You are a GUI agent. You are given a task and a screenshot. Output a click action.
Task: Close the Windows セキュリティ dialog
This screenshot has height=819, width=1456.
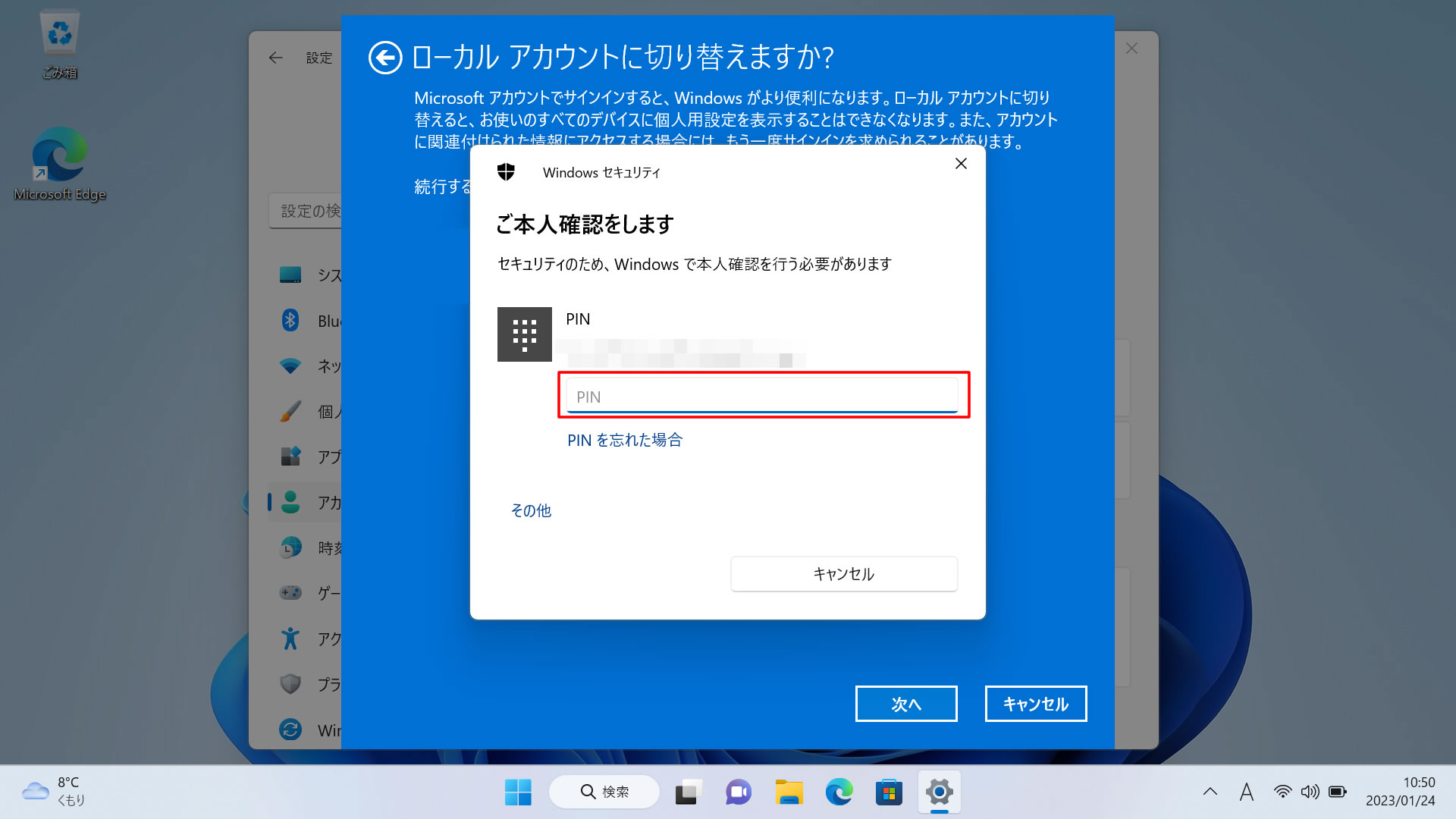[x=961, y=164]
